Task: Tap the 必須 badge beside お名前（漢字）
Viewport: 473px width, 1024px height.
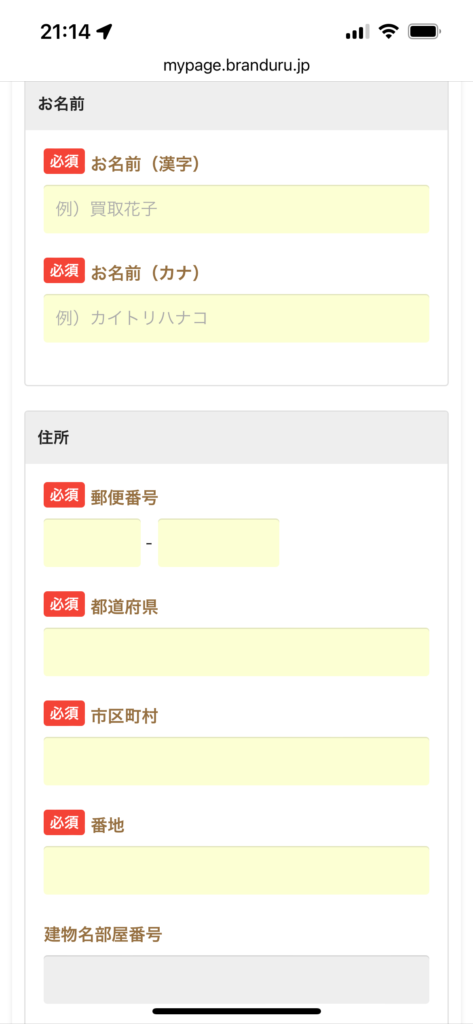Action: 64,162
